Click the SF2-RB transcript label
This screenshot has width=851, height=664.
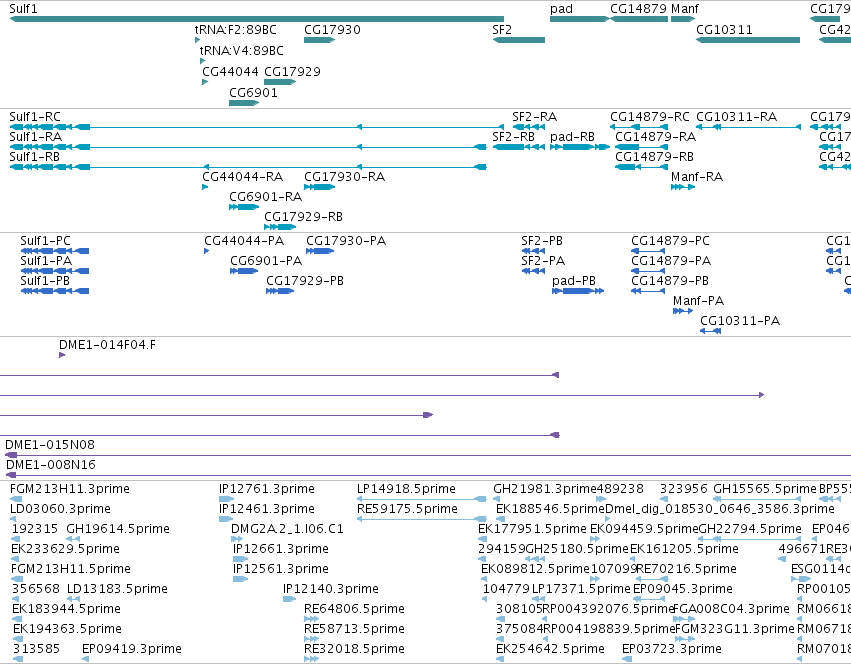point(513,137)
